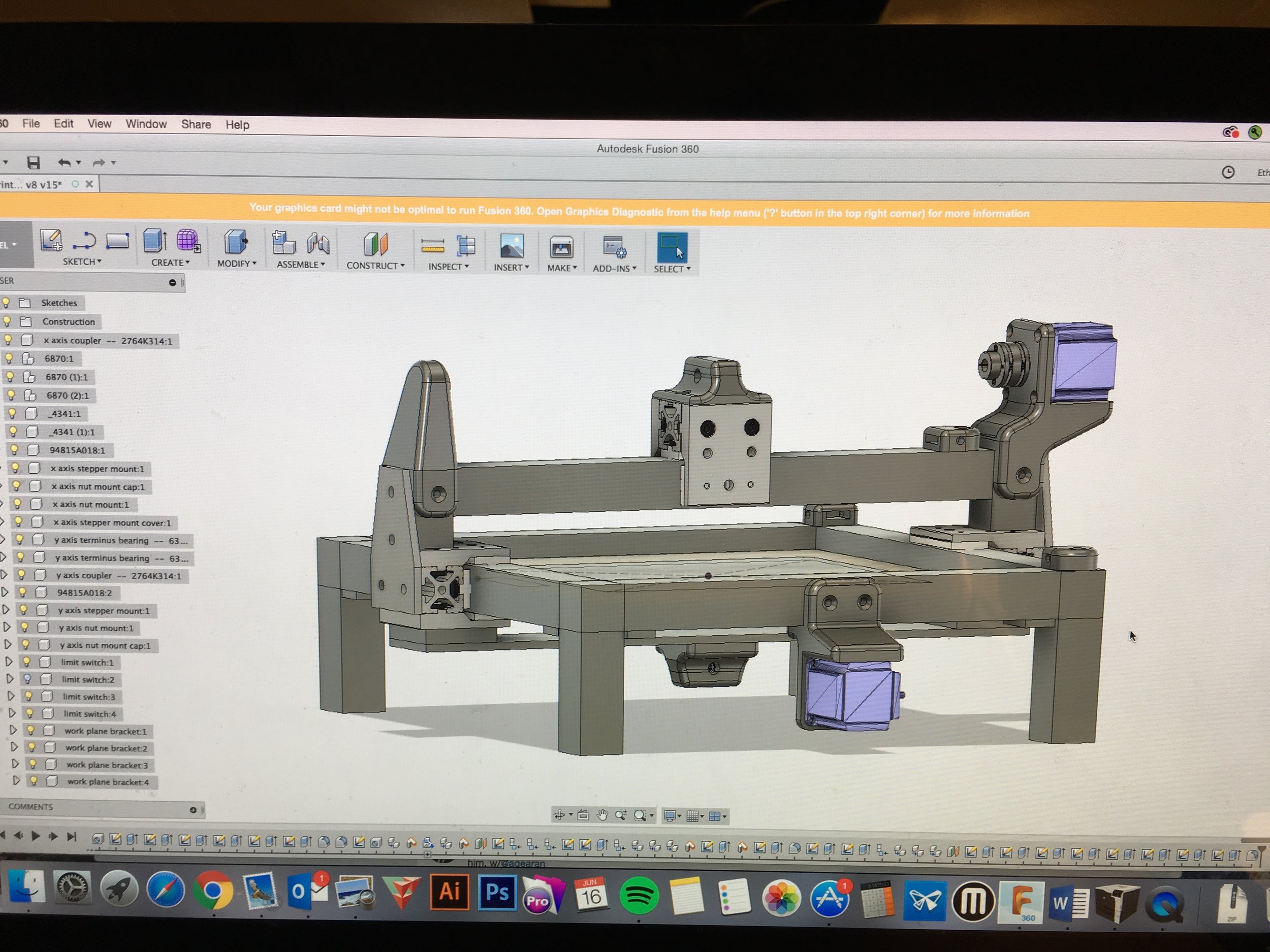Expand the 94815A018:2 tree node

(5, 592)
